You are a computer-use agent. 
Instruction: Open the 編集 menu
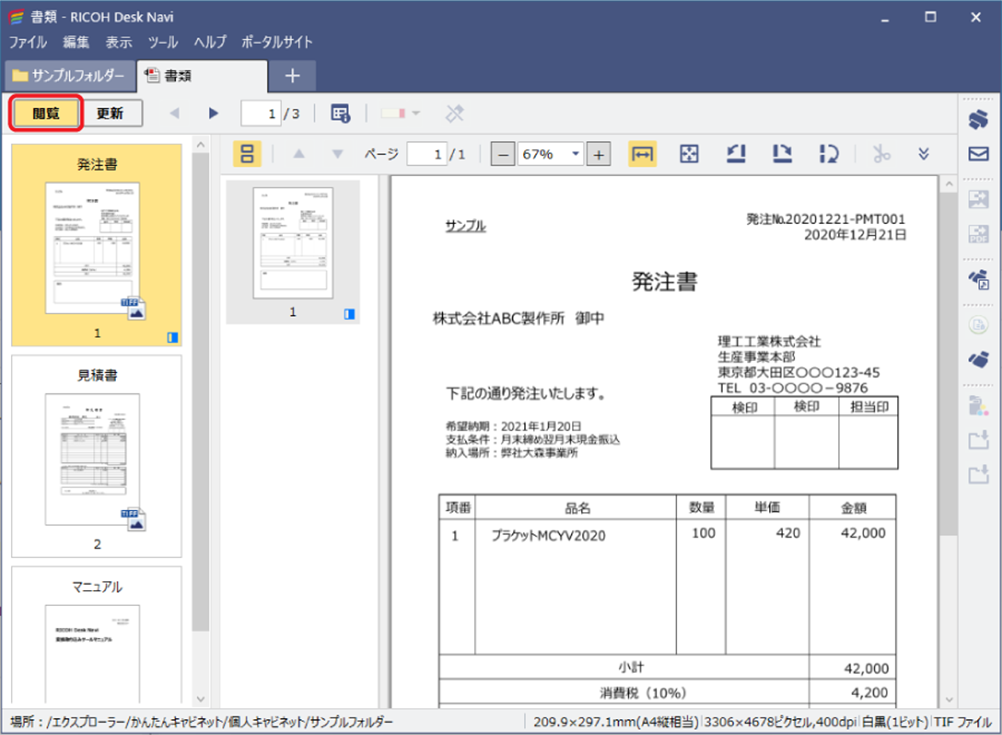(x=76, y=42)
